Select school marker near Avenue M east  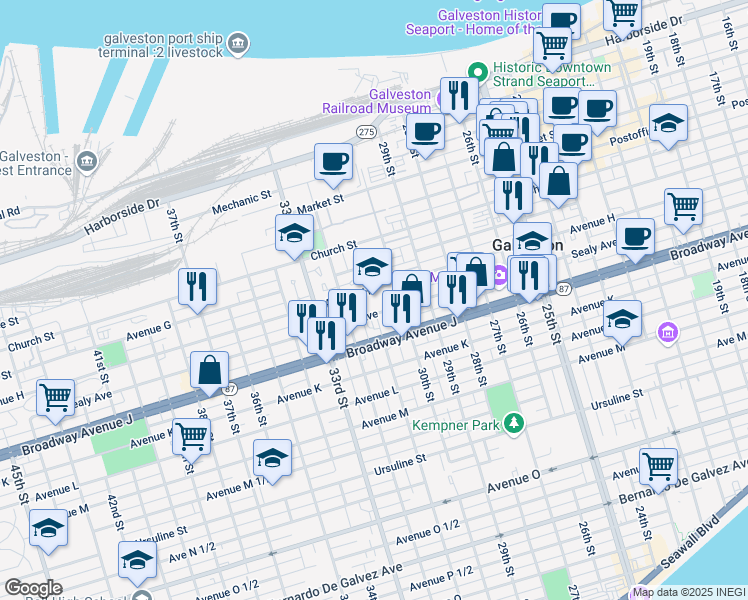(x=623, y=323)
